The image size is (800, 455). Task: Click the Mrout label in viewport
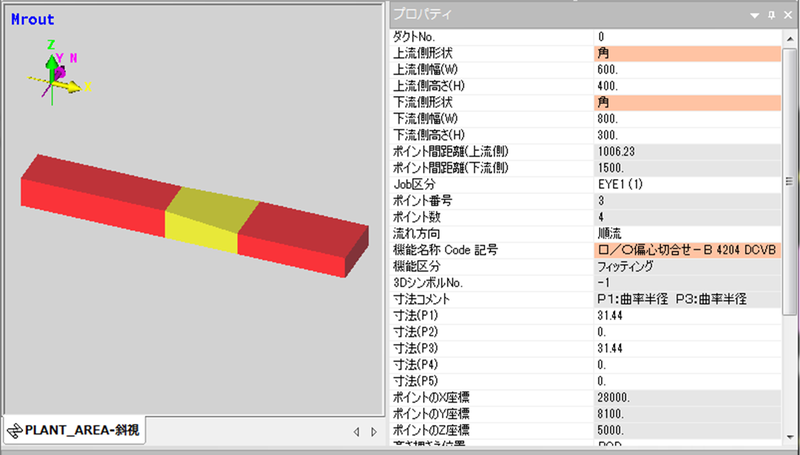33,19
